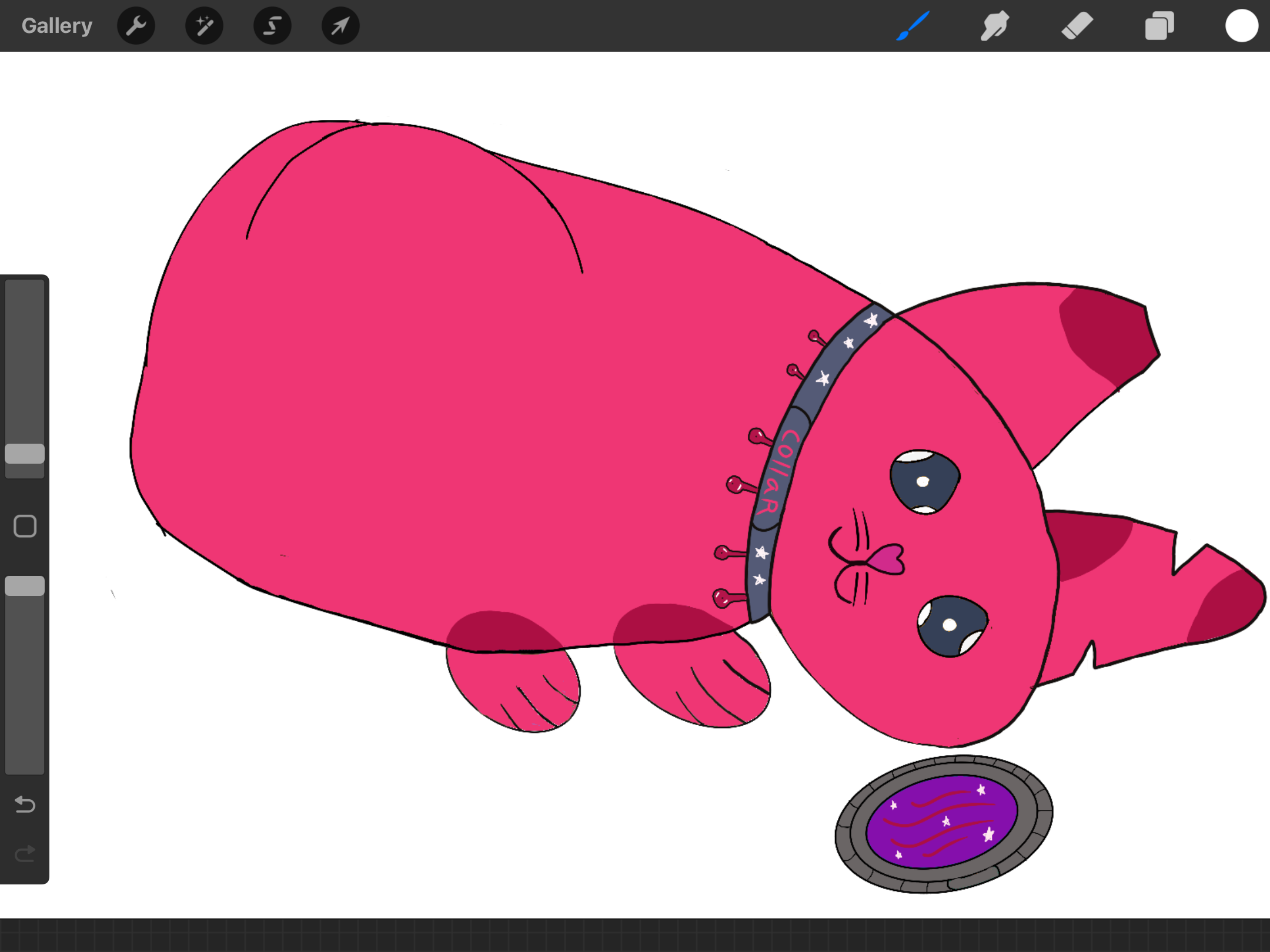Click the brush size slider handle
This screenshot has height=952, width=1270.
click(25, 454)
